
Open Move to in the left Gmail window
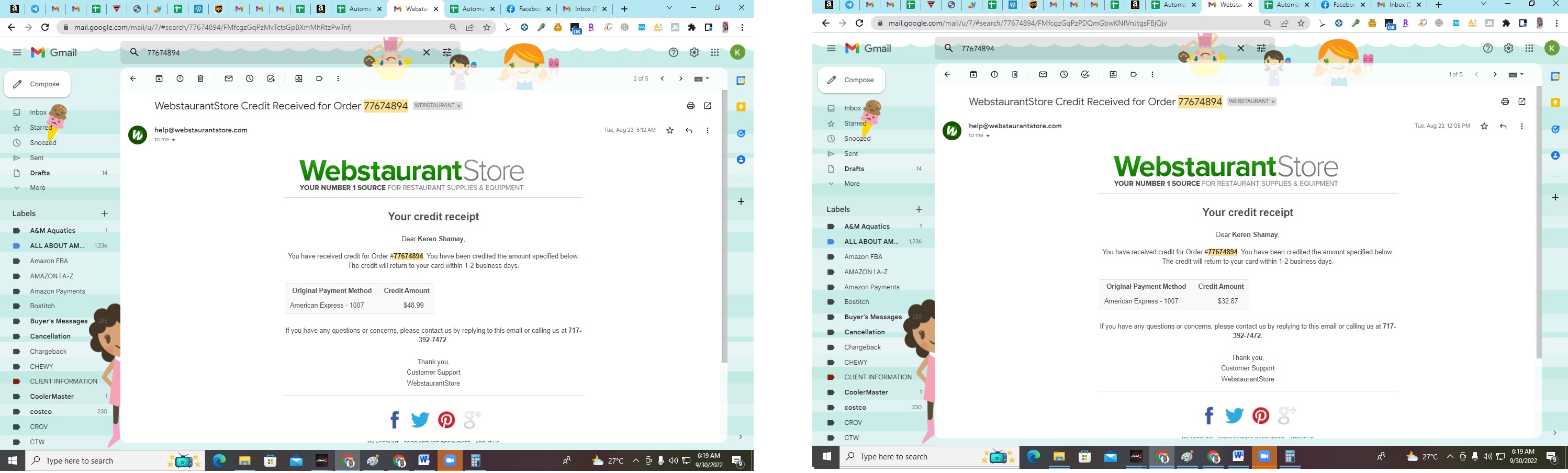(299, 78)
